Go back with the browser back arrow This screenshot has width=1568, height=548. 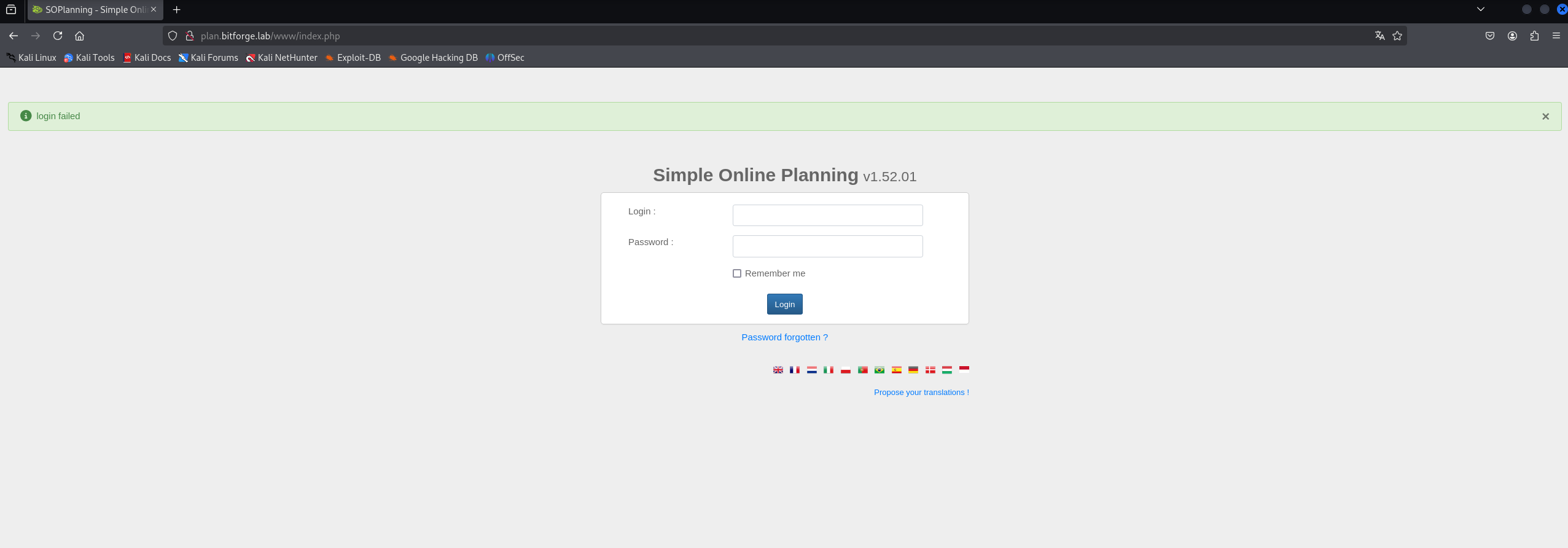[14, 36]
